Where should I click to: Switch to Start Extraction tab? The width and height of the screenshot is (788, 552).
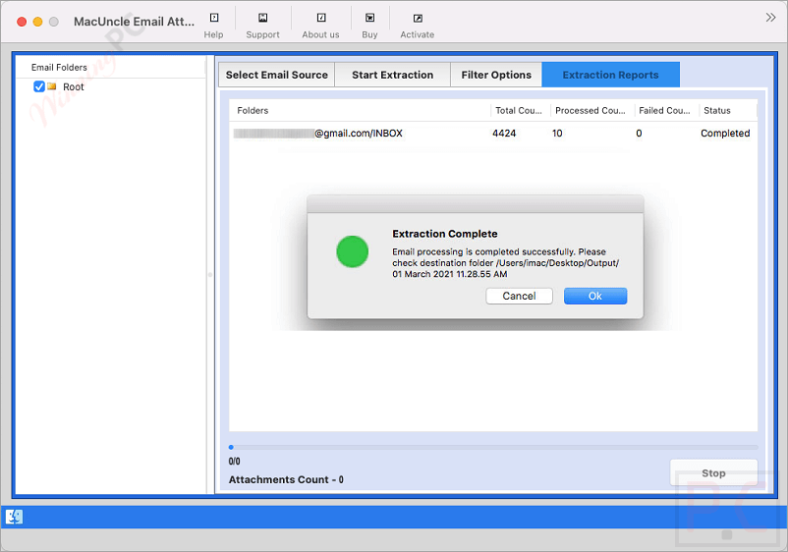click(x=392, y=75)
